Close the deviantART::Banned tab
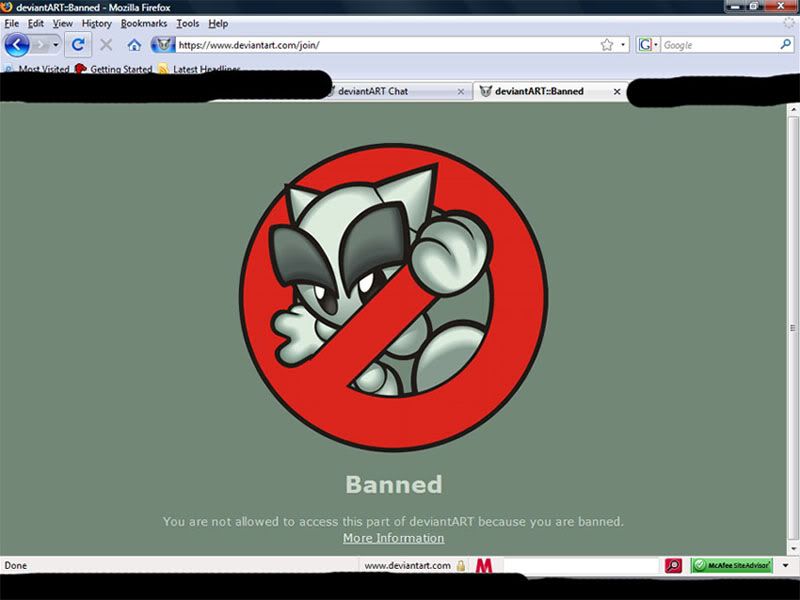Viewport: 800px width, 600px height. 617,92
